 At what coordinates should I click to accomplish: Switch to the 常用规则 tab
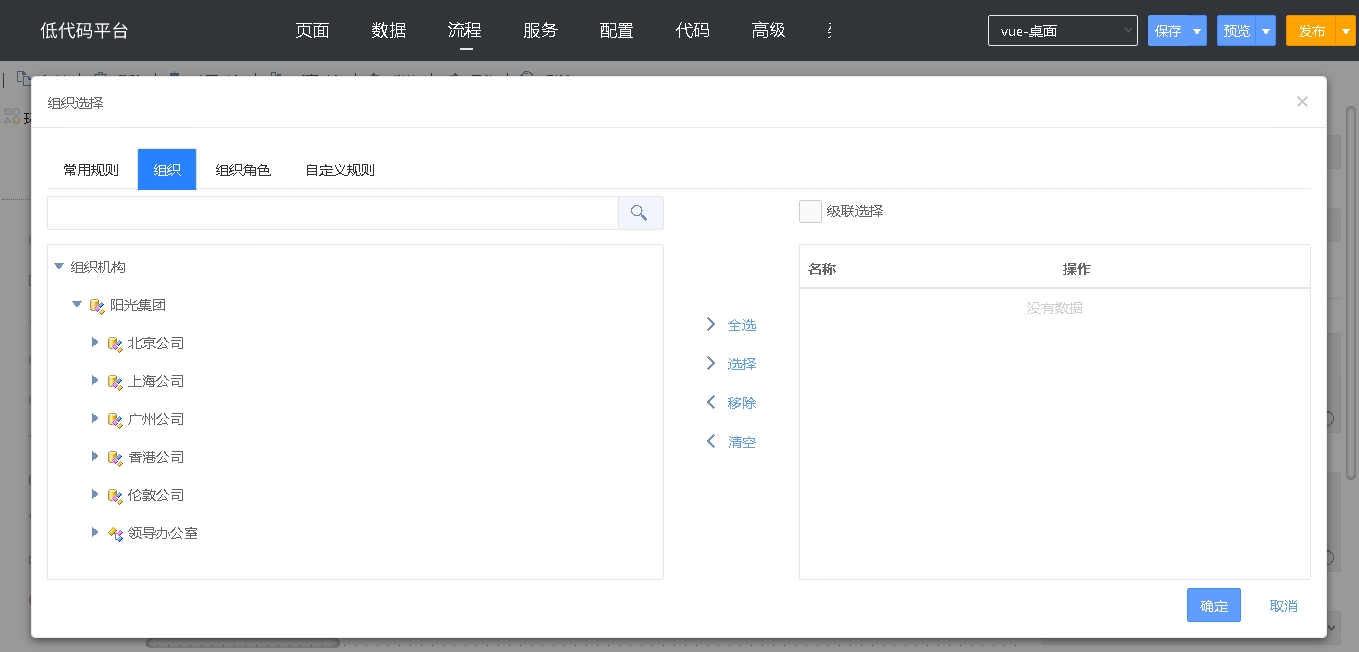[x=91, y=170]
